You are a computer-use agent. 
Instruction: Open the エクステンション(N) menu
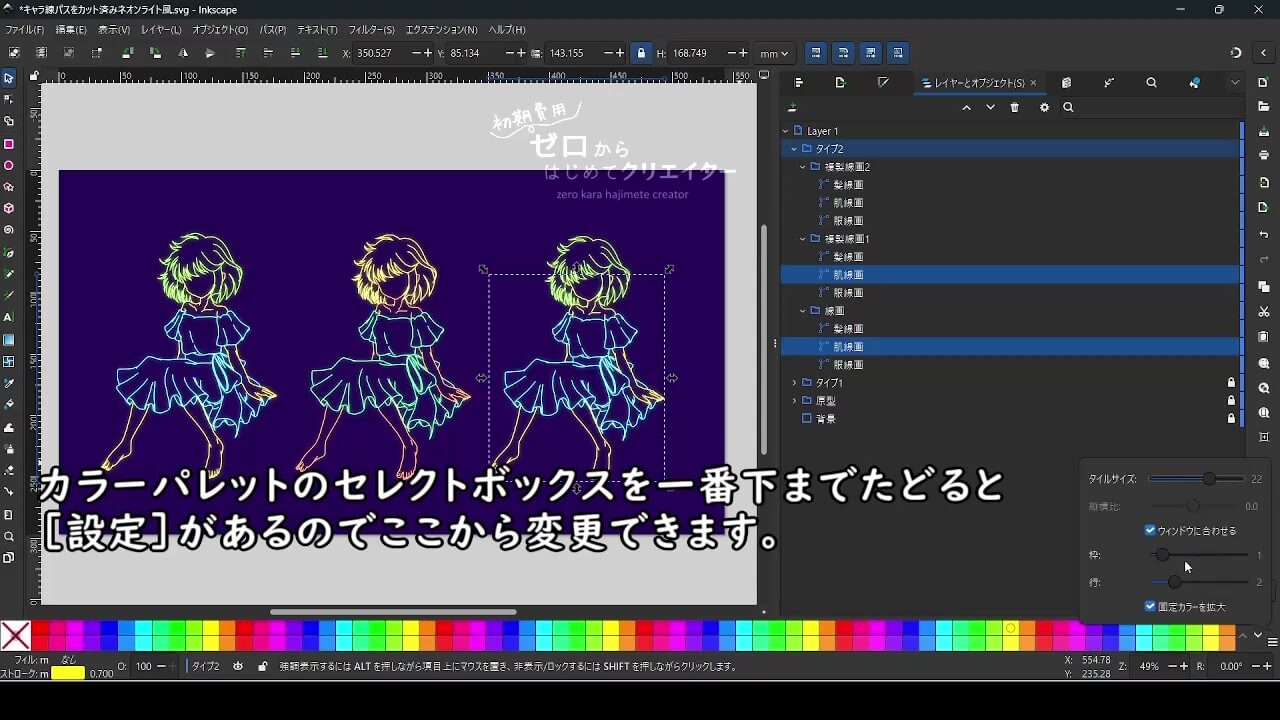pos(441,30)
